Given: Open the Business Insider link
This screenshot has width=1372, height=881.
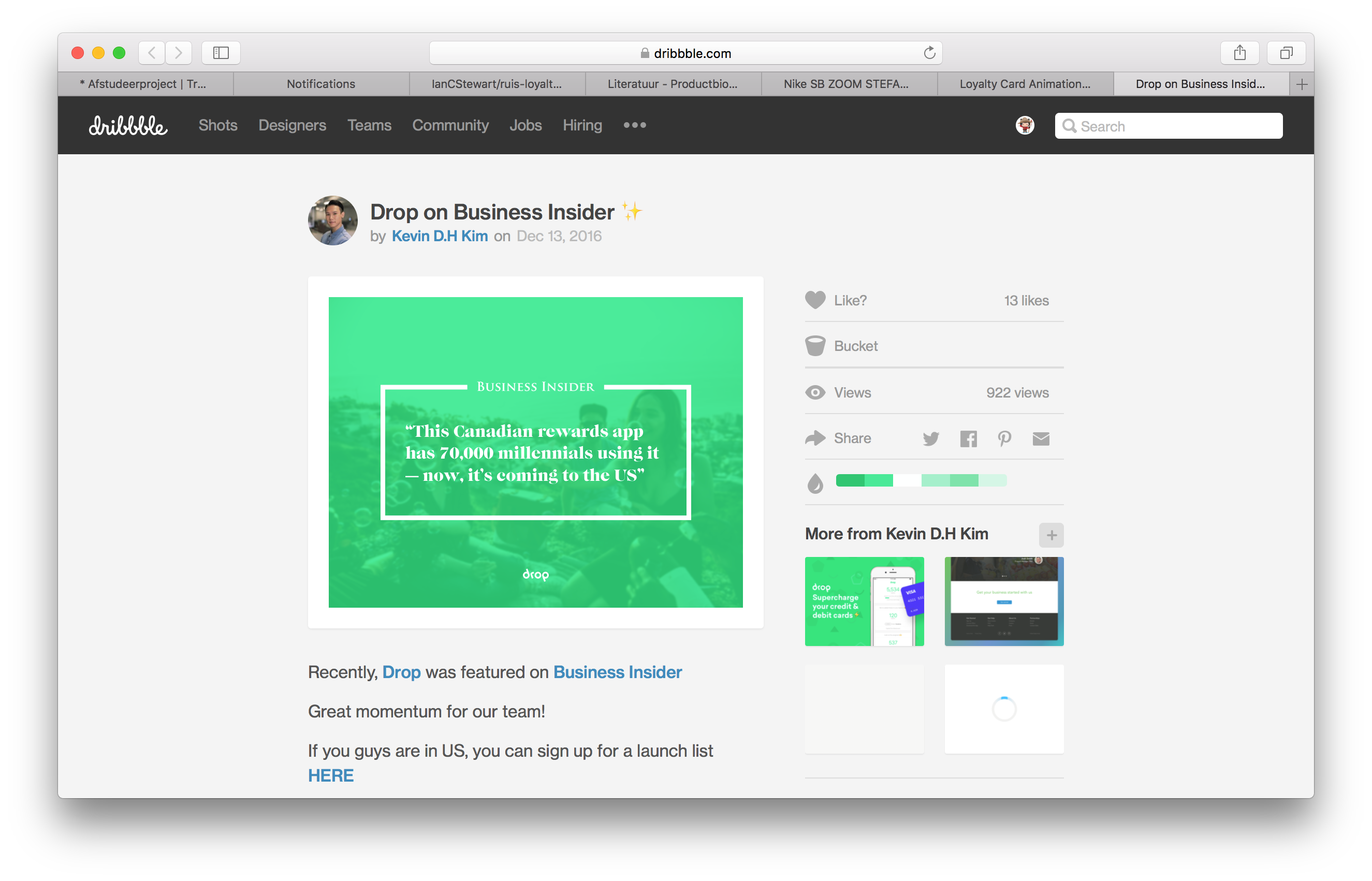Looking at the screenshot, I should tap(617, 672).
